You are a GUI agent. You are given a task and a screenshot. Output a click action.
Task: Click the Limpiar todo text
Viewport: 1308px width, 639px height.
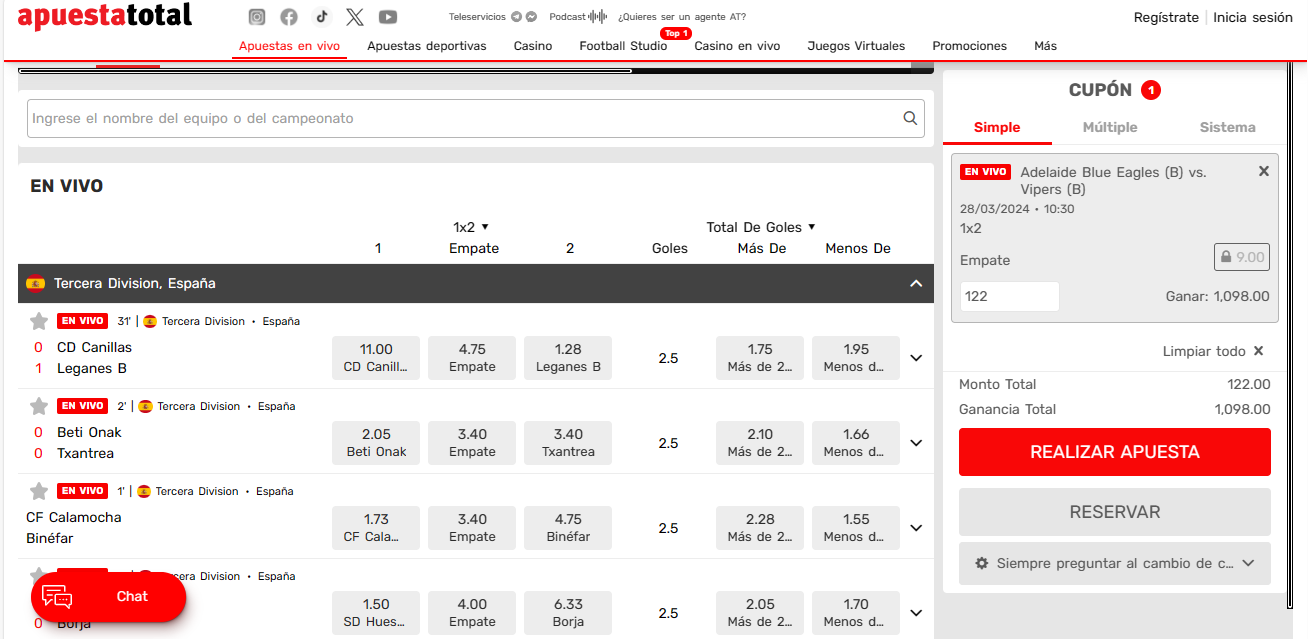(x=1204, y=351)
